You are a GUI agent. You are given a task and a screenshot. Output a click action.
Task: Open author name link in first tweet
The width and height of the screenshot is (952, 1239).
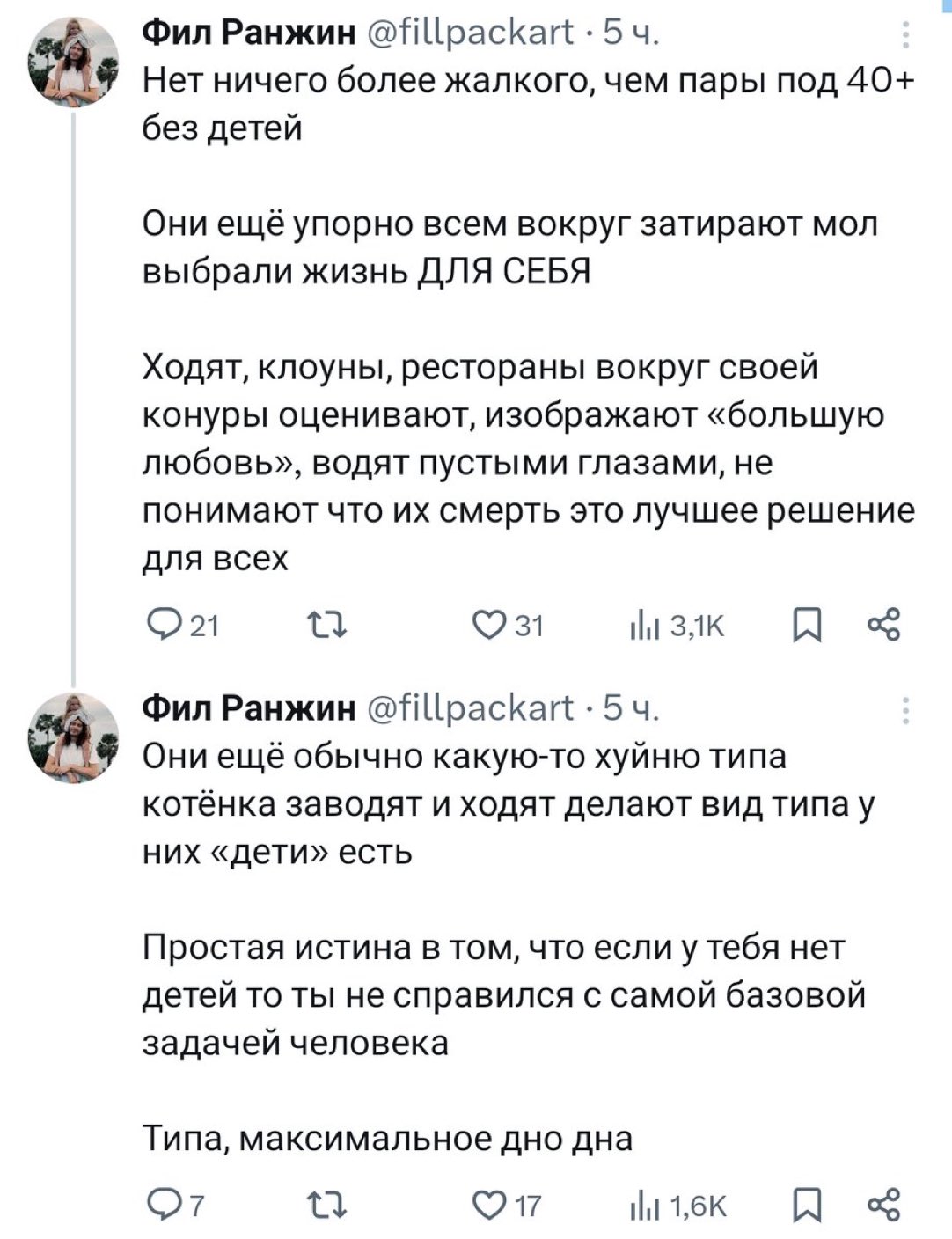click(249, 34)
